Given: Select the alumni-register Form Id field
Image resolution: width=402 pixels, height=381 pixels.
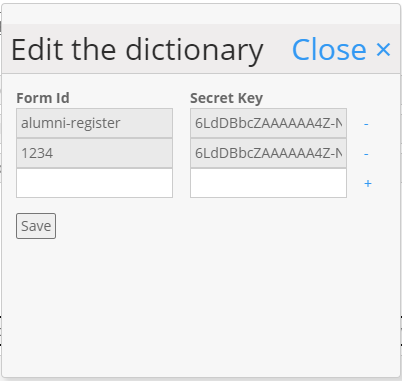Looking at the screenshot, I should point(94,123).
